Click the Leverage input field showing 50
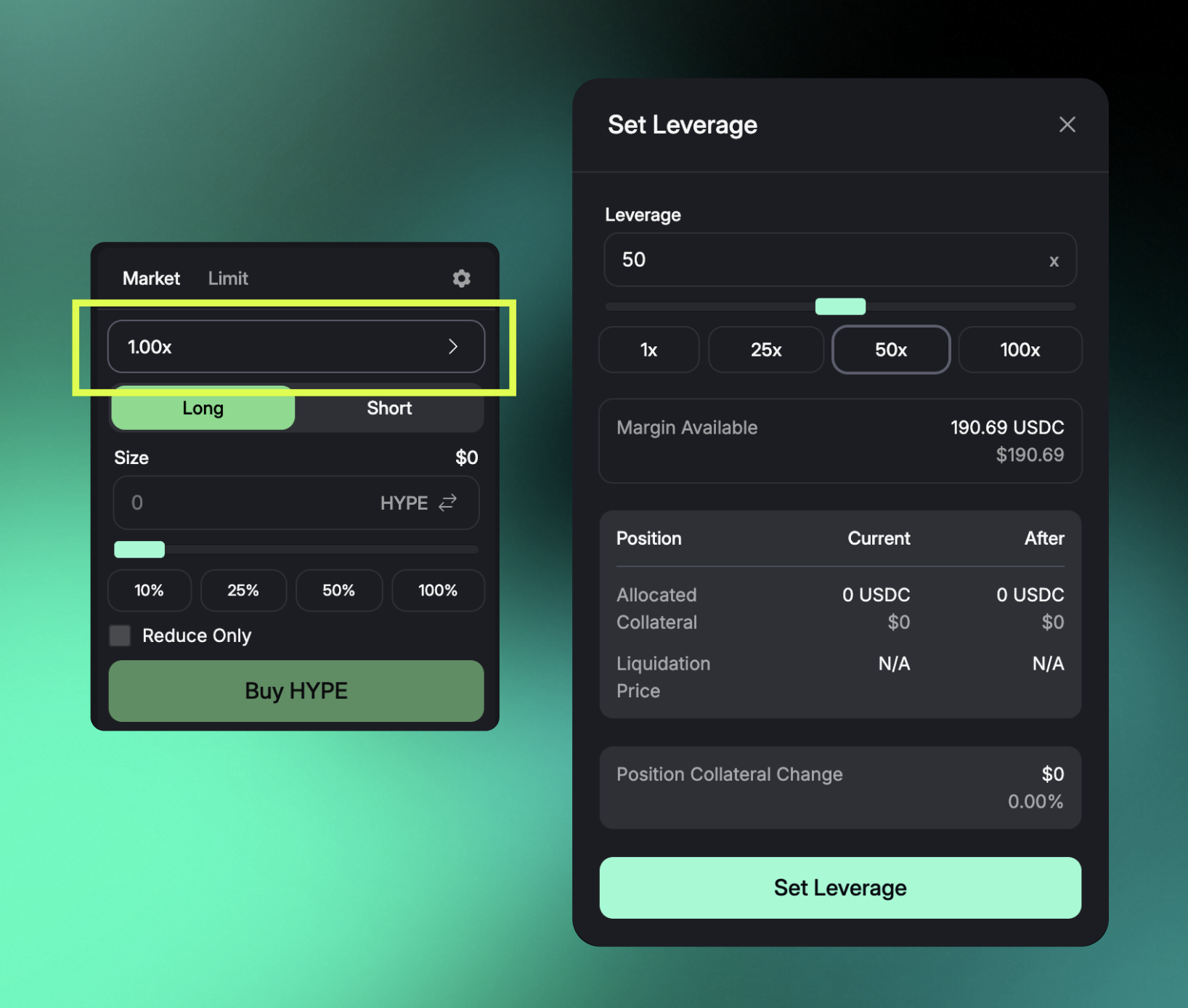Viewport: 1188px width, 1008px height. (828, 260)
